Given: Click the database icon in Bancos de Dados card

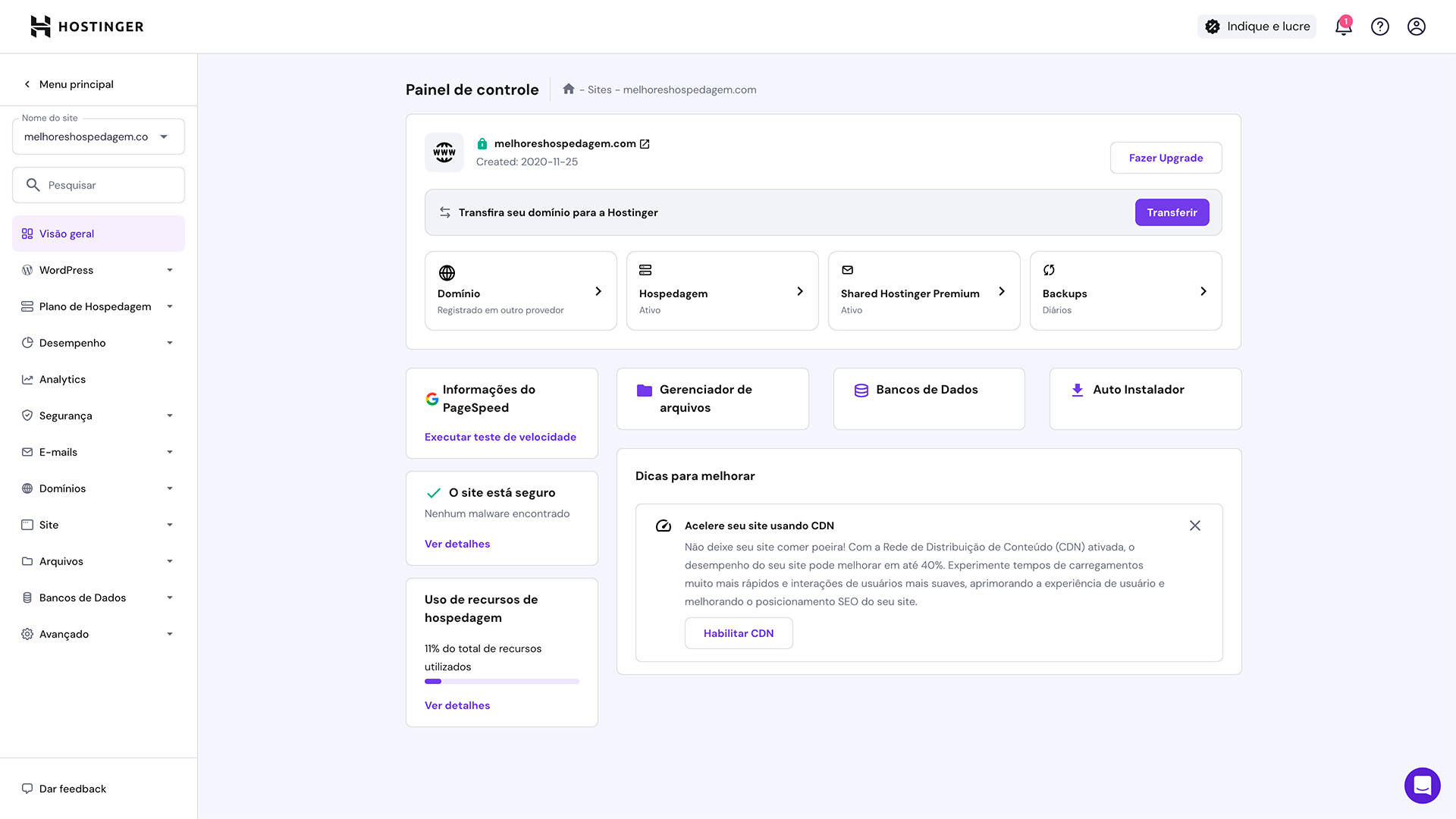Looking at the screenshot, I should point(861,391).
